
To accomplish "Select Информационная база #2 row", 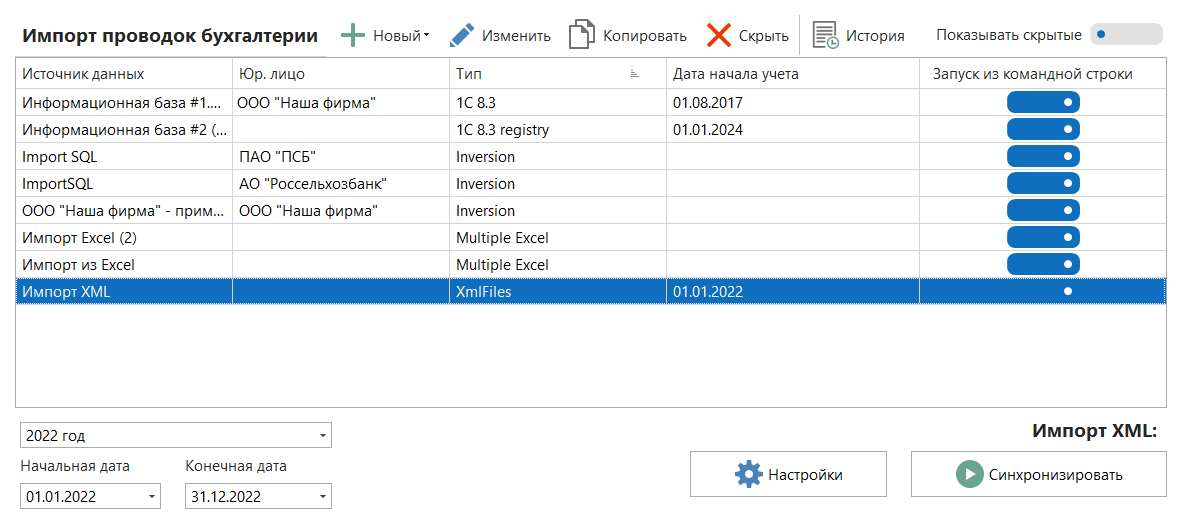I will tap(120, 129).
